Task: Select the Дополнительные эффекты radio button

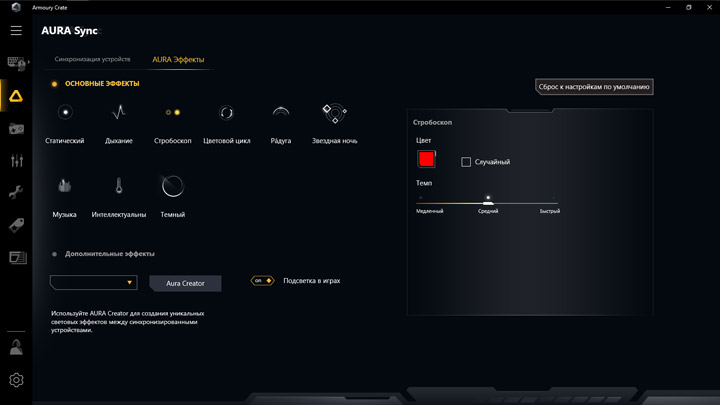Action: 55,254
